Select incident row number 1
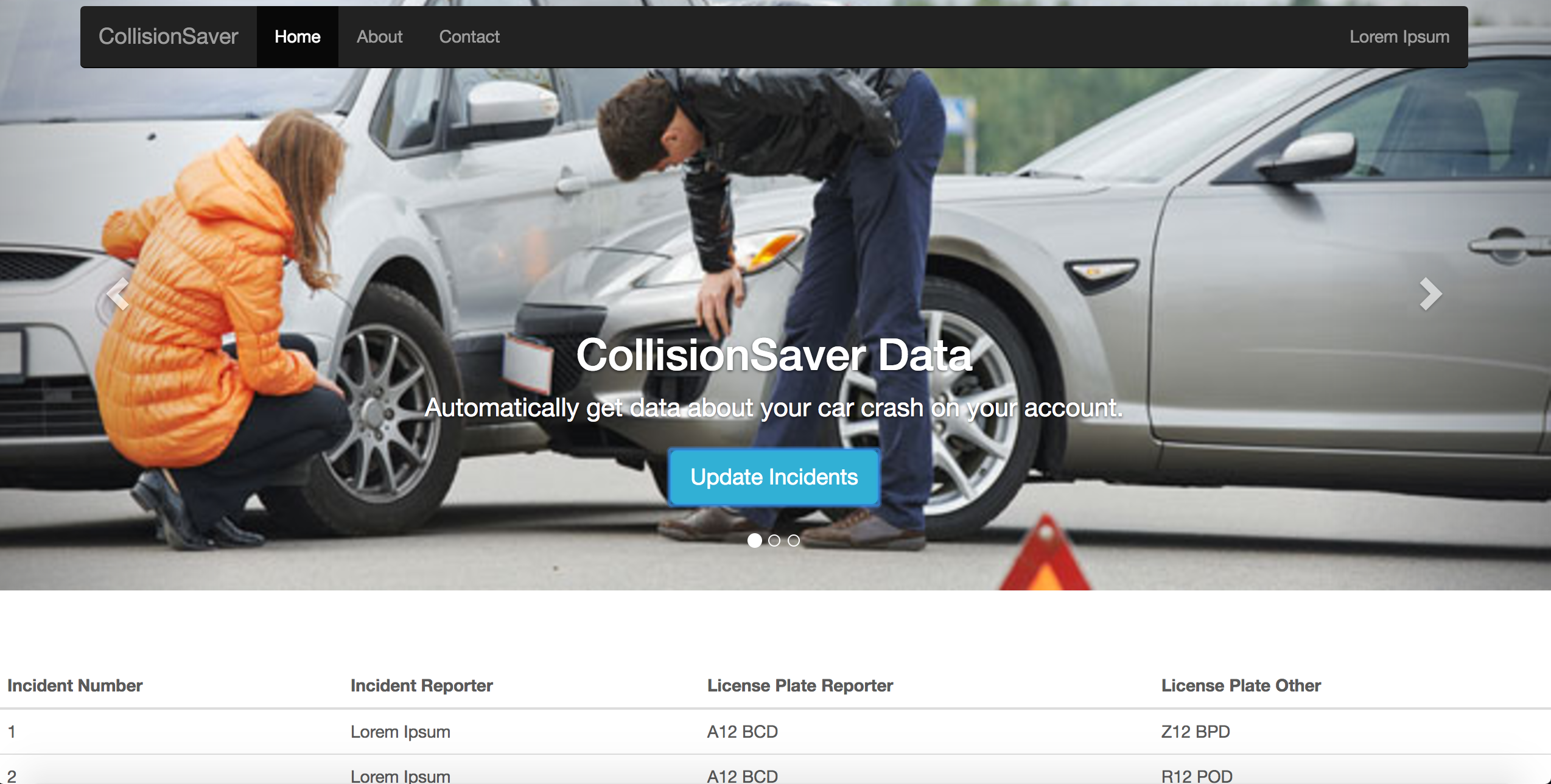Viewport: 1551px width, 784px height. click(x=12, y=732)
